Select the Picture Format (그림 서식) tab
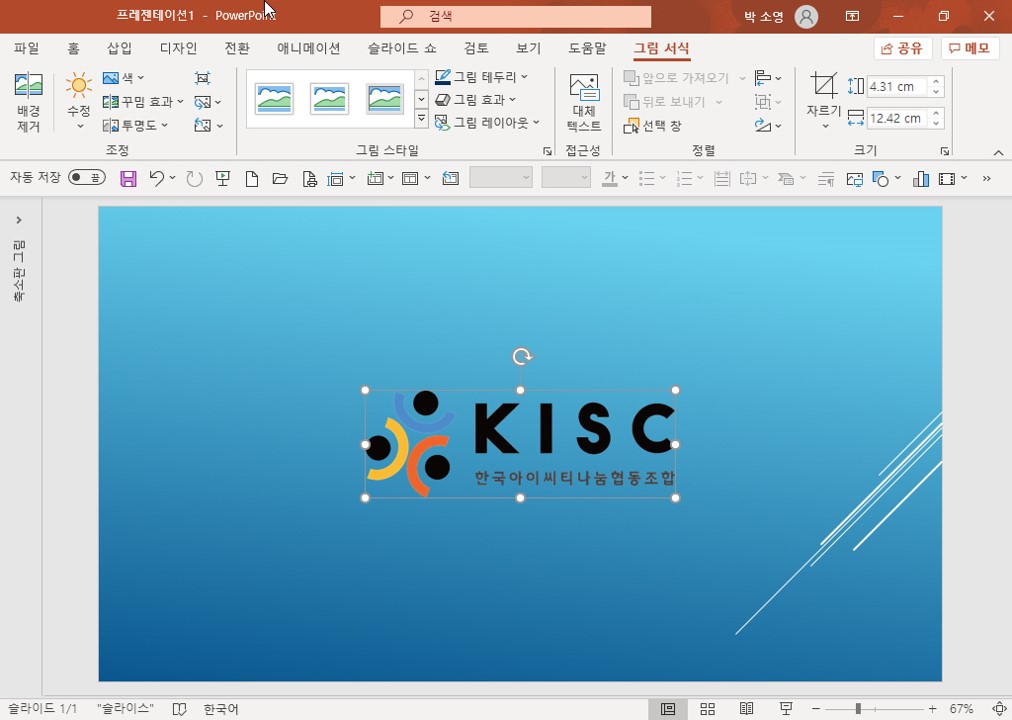1012x720 pixels. (x=661, y=48)
